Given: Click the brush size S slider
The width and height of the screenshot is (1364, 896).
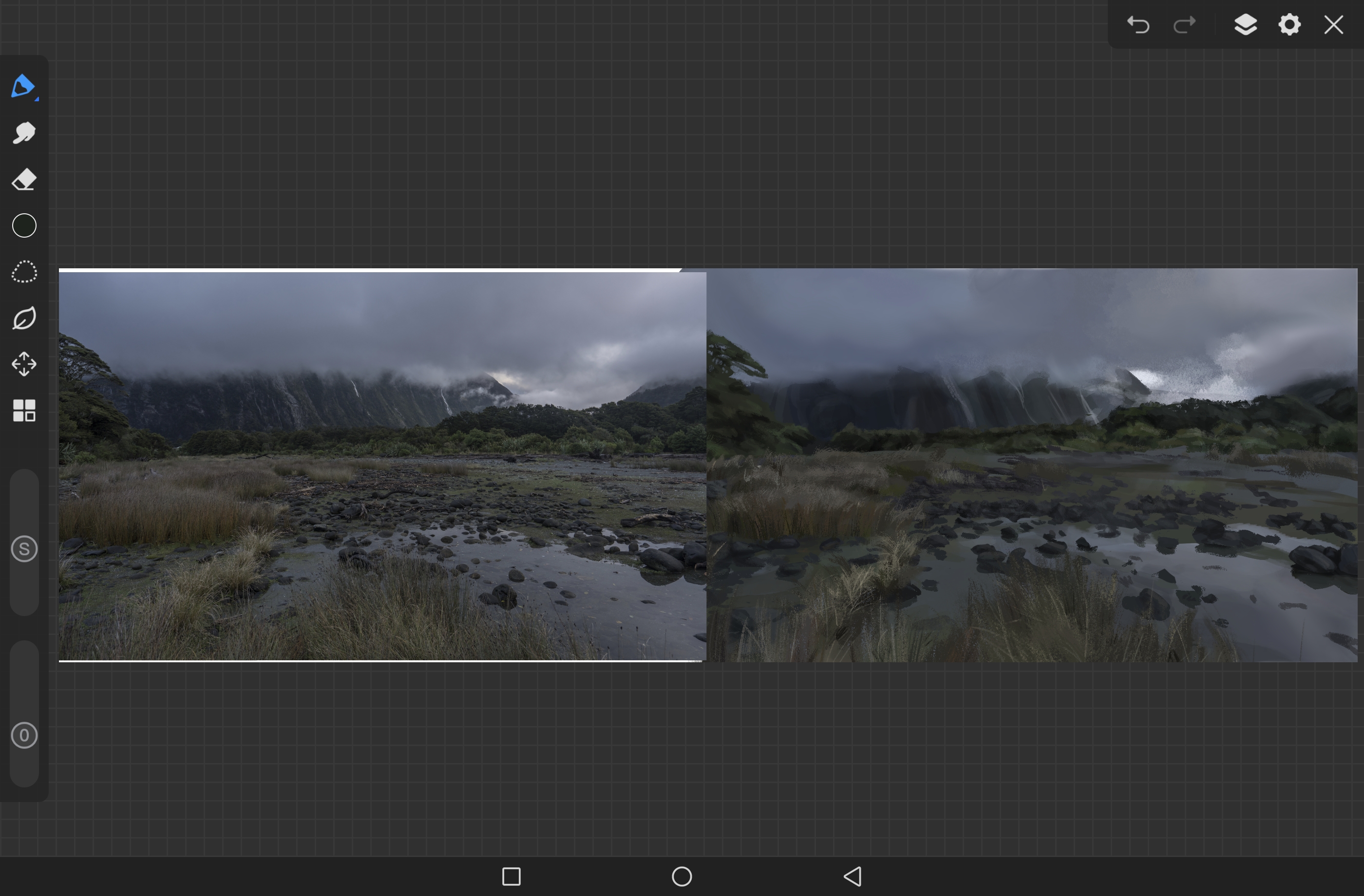Looking at the screenshot, I should (x=24, y=542).
